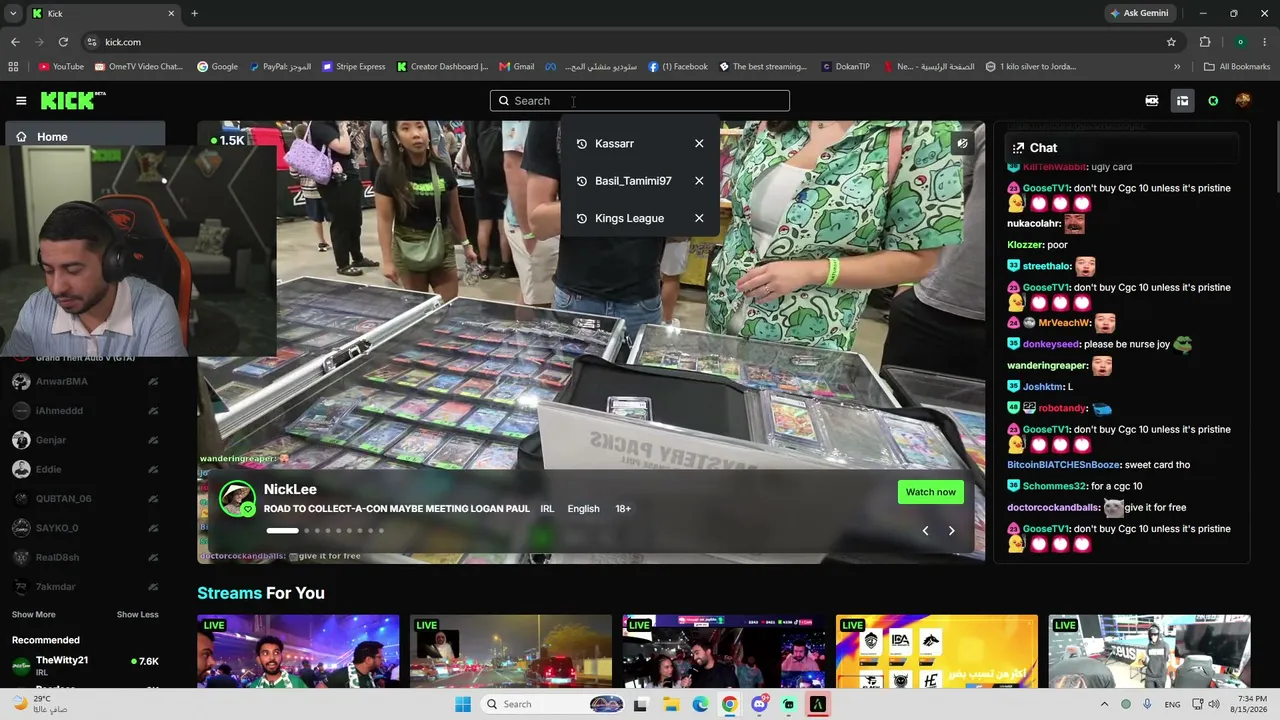Open the Chrome extensions puzzle icon

click(1205, 42)
